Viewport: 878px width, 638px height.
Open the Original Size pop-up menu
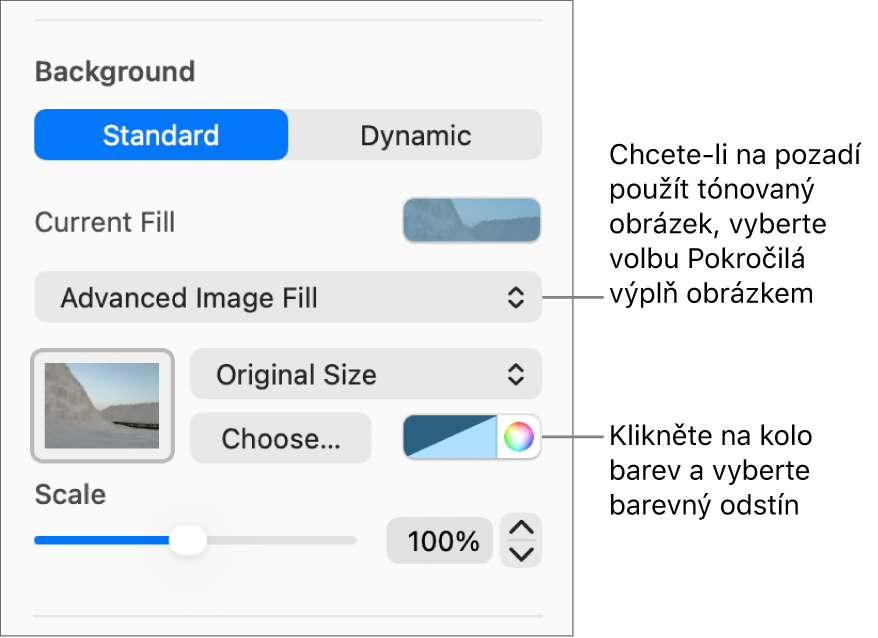[x=365, y=375]
